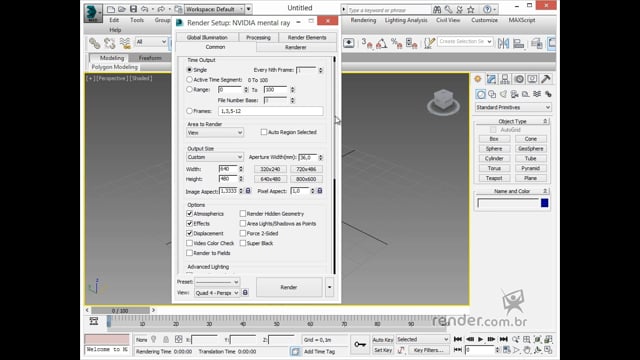Click the Teapot primitive button
This screenshot has height=360, width=640.
[494, 178]
